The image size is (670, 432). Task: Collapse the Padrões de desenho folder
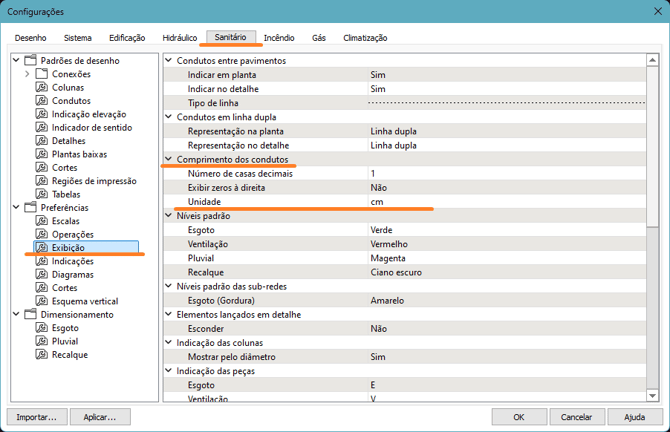[x=14, y=60]
